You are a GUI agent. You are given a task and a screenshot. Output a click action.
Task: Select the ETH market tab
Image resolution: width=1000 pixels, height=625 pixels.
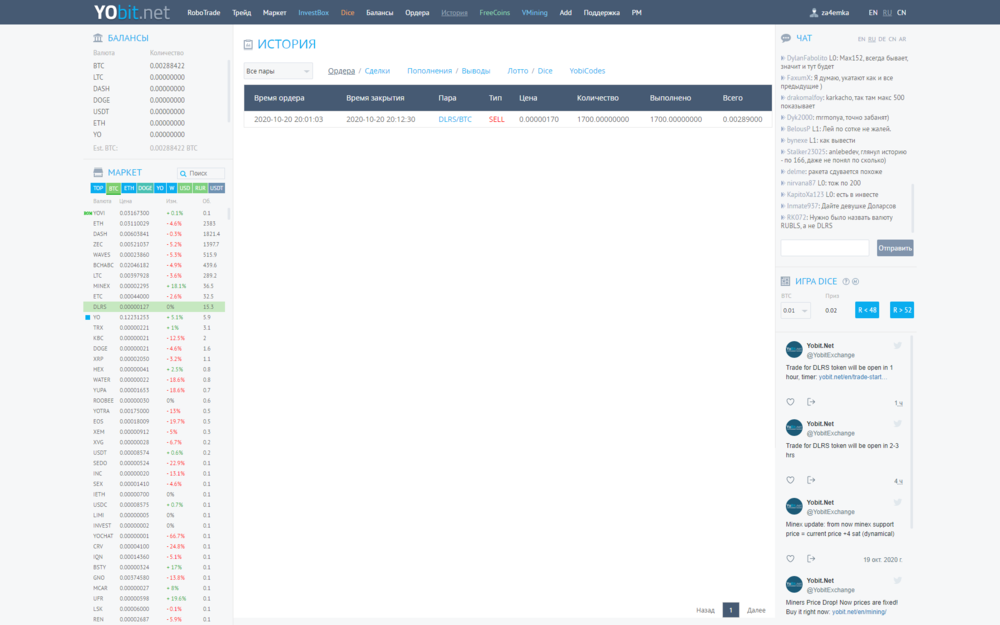pos(129,188)
